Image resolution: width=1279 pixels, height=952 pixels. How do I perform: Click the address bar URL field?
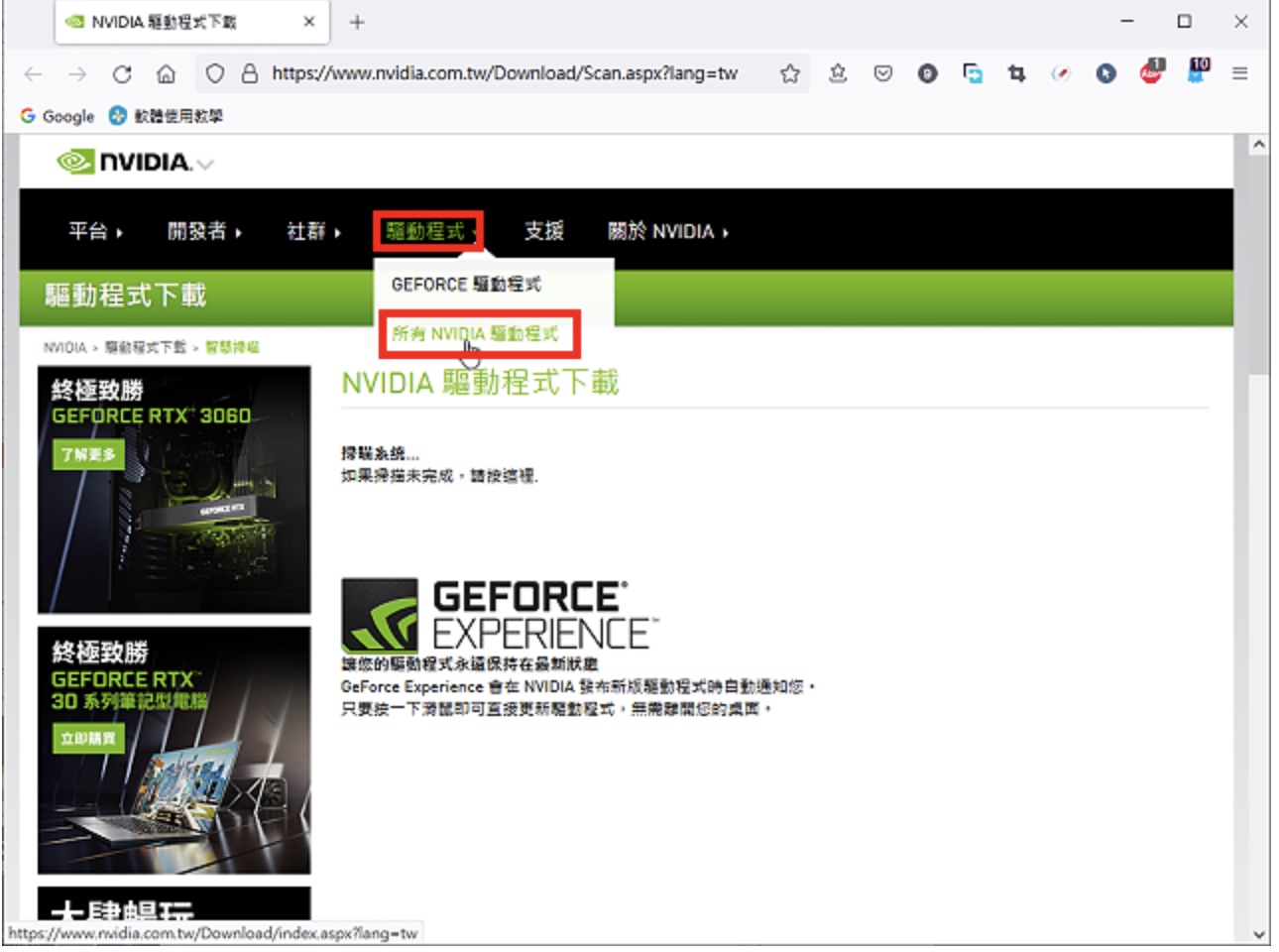click(x=504, y=73)
